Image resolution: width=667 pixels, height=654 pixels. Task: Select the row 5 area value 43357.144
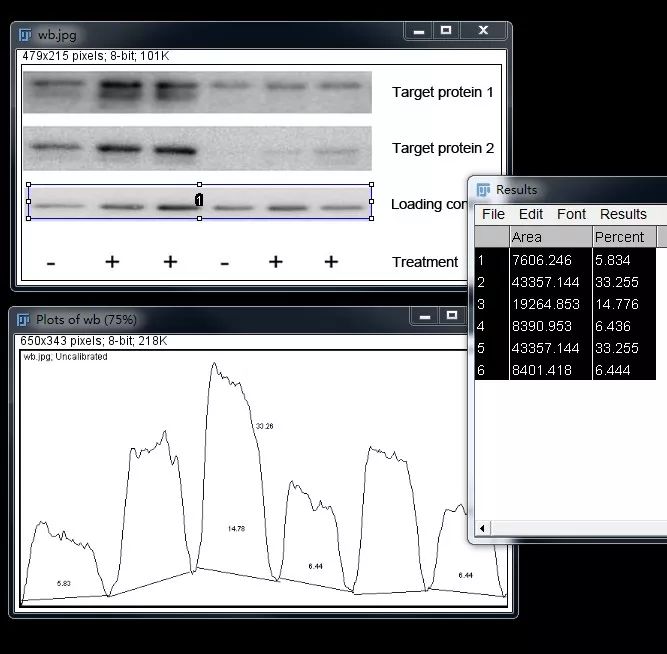point(545,348)
